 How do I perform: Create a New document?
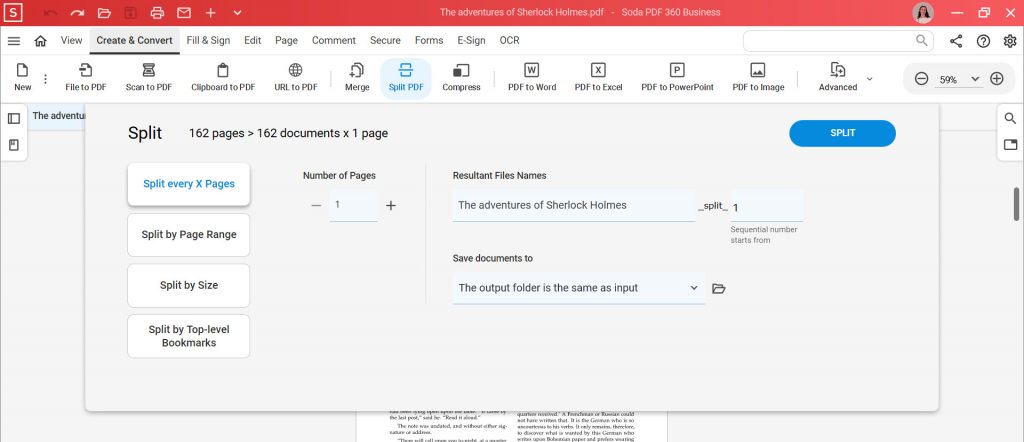22,77
